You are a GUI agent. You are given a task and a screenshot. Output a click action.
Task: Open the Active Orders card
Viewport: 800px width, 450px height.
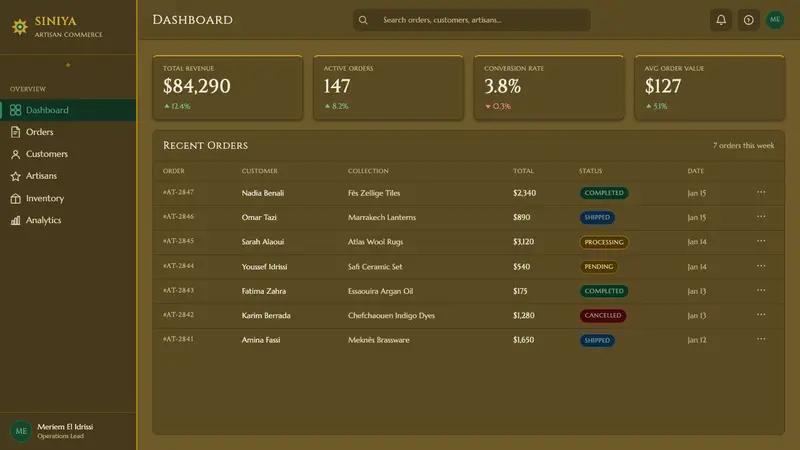click(x=388, y=88)
